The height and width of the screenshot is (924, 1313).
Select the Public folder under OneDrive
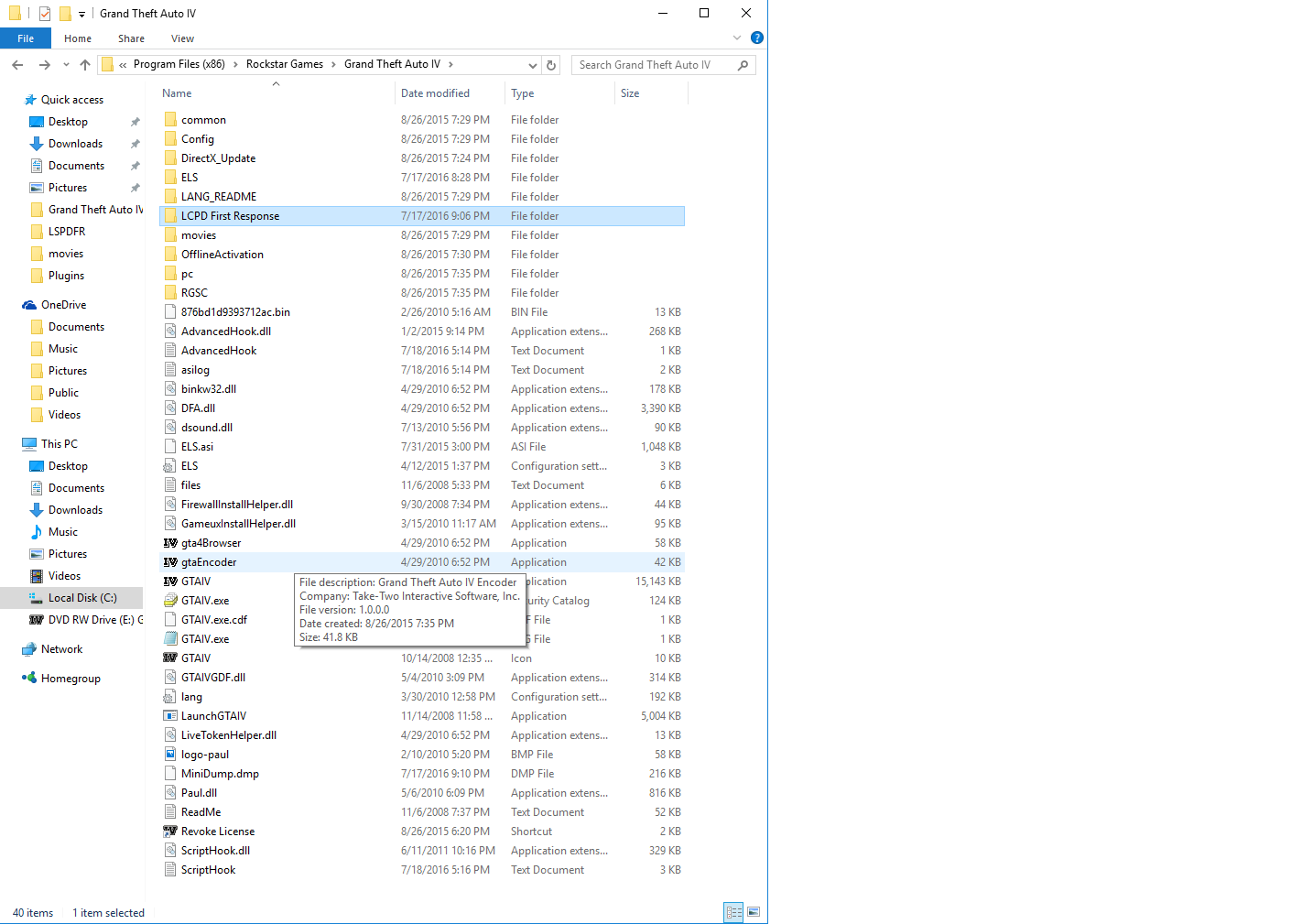[63, 393]
